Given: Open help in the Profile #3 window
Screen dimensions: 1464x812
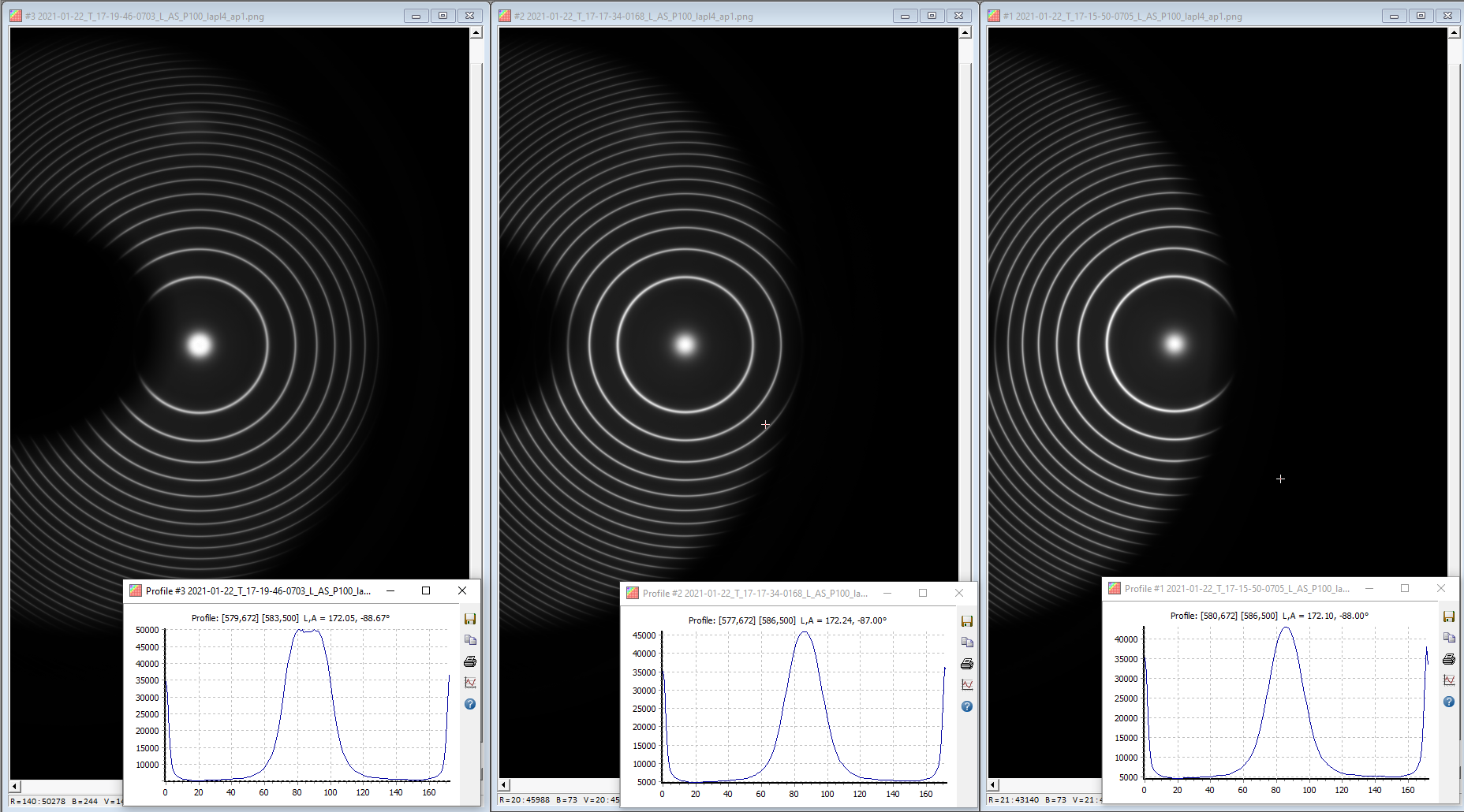Looking at the screenshot, I should click(x=470, y=704).
